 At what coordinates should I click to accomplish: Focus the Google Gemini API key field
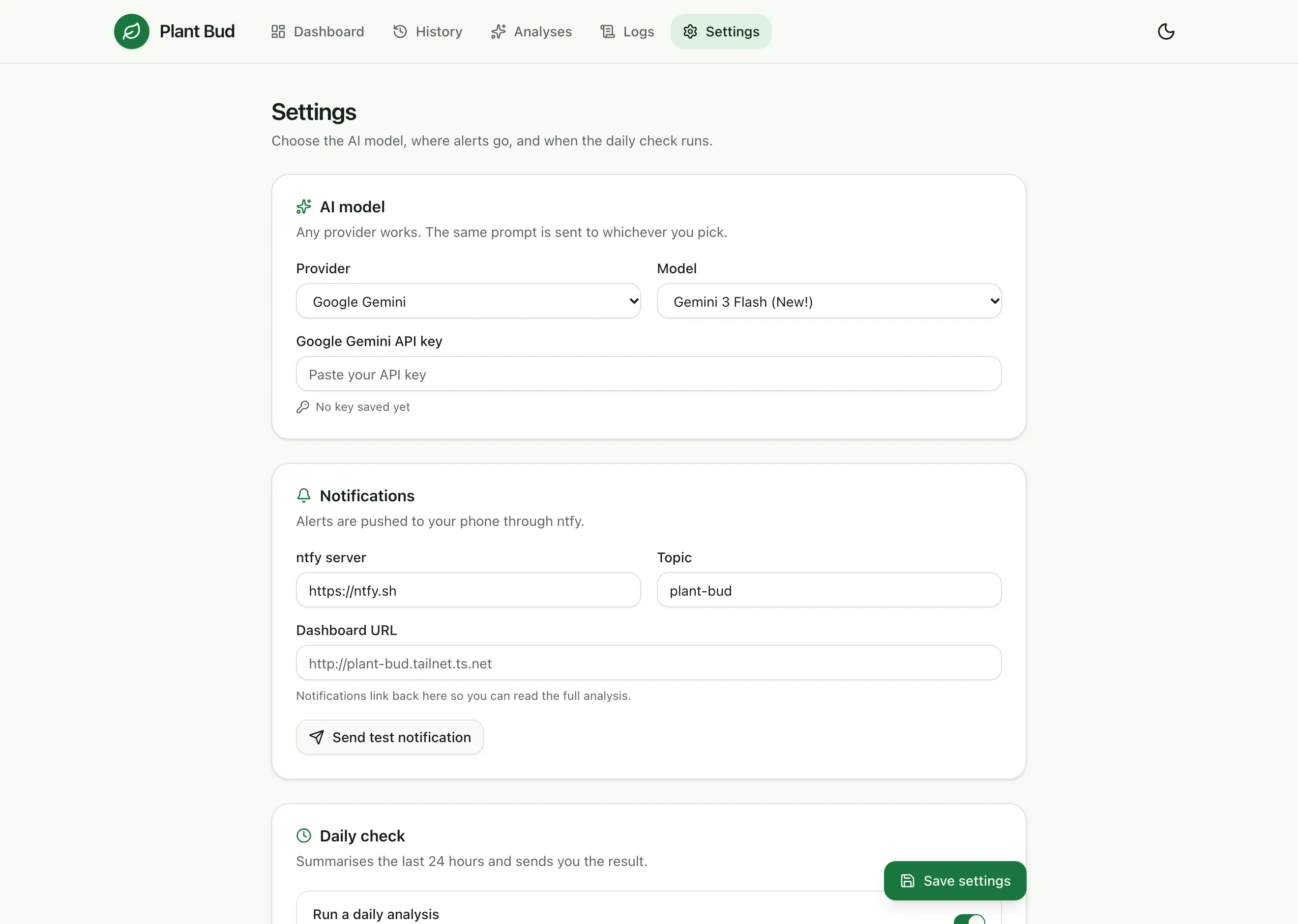click(x=649, y=374)
